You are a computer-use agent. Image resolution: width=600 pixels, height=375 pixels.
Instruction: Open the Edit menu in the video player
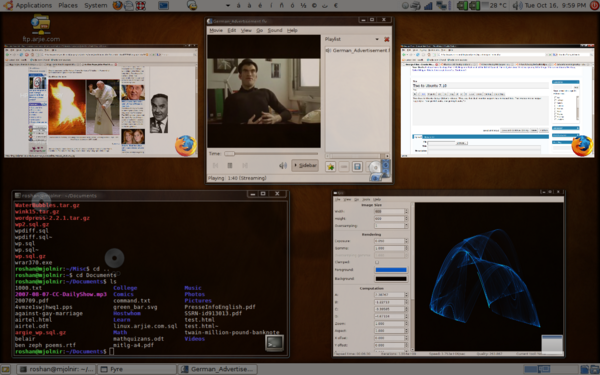(232, 30)
